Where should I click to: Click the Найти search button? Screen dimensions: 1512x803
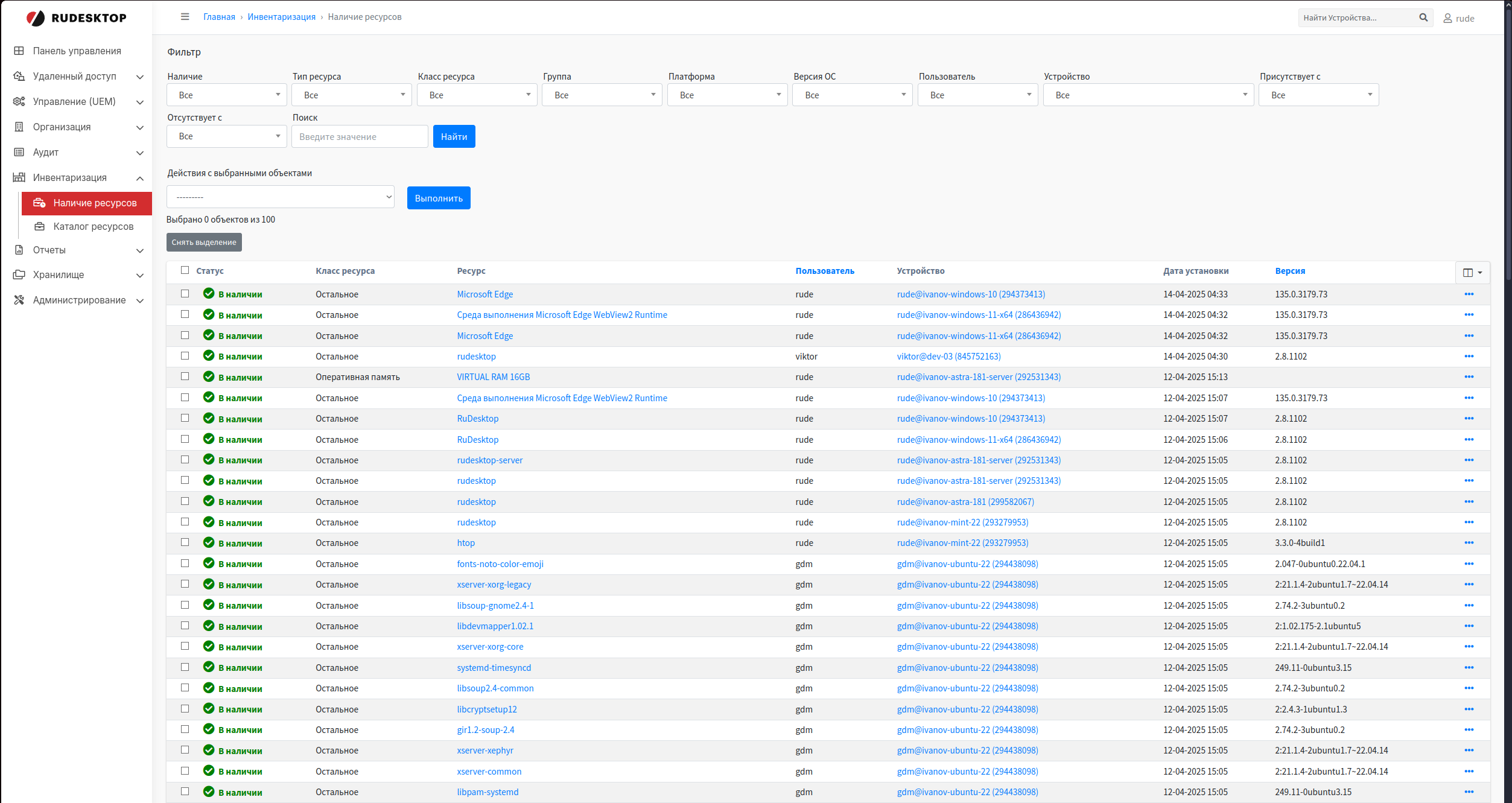coord(454,136)
